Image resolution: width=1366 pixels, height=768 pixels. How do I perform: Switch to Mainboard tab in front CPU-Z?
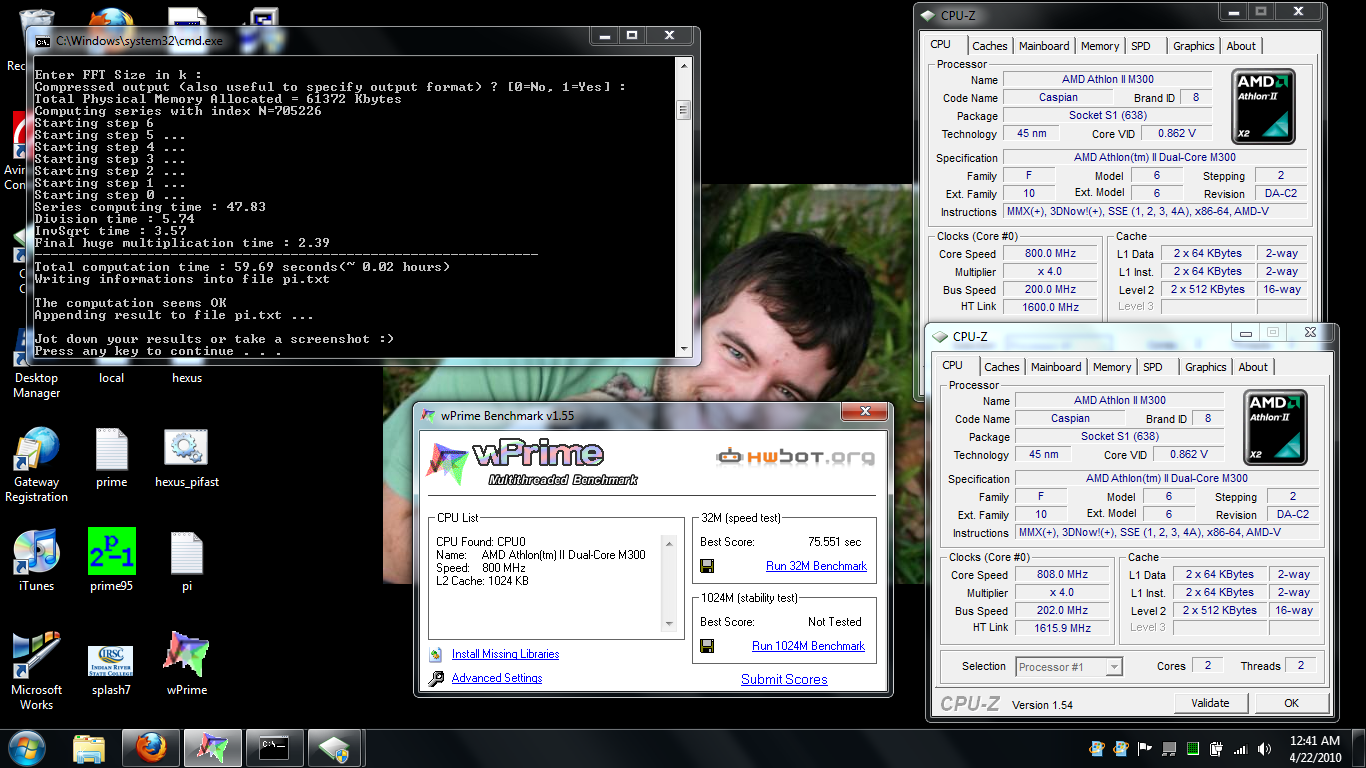[x=1056, y=367]
